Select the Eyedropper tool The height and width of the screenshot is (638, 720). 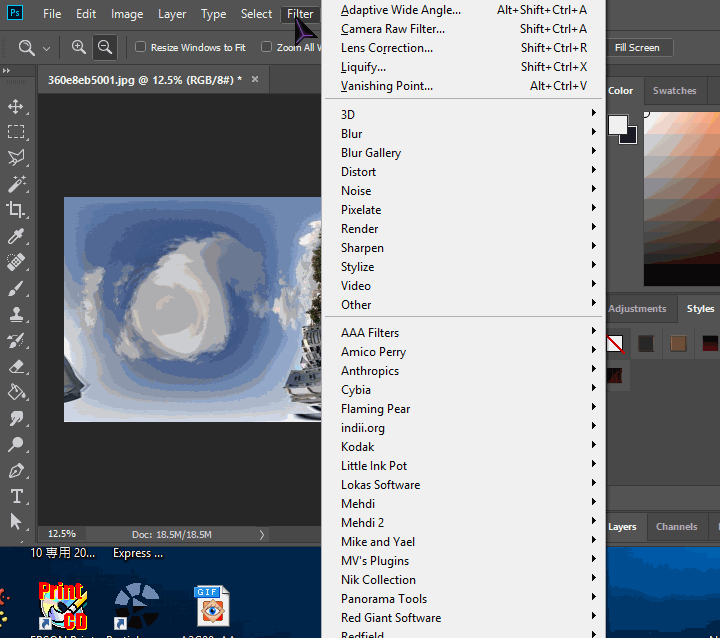[16, 236]
